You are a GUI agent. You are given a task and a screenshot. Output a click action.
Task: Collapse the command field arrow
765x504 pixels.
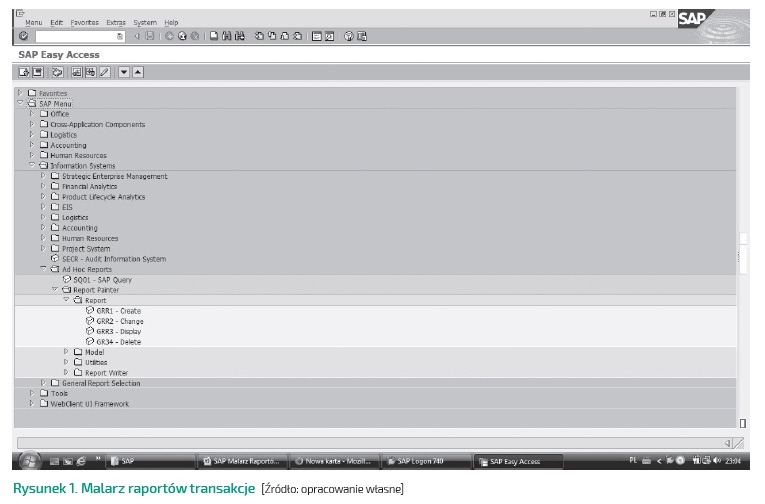pos(137,36)
